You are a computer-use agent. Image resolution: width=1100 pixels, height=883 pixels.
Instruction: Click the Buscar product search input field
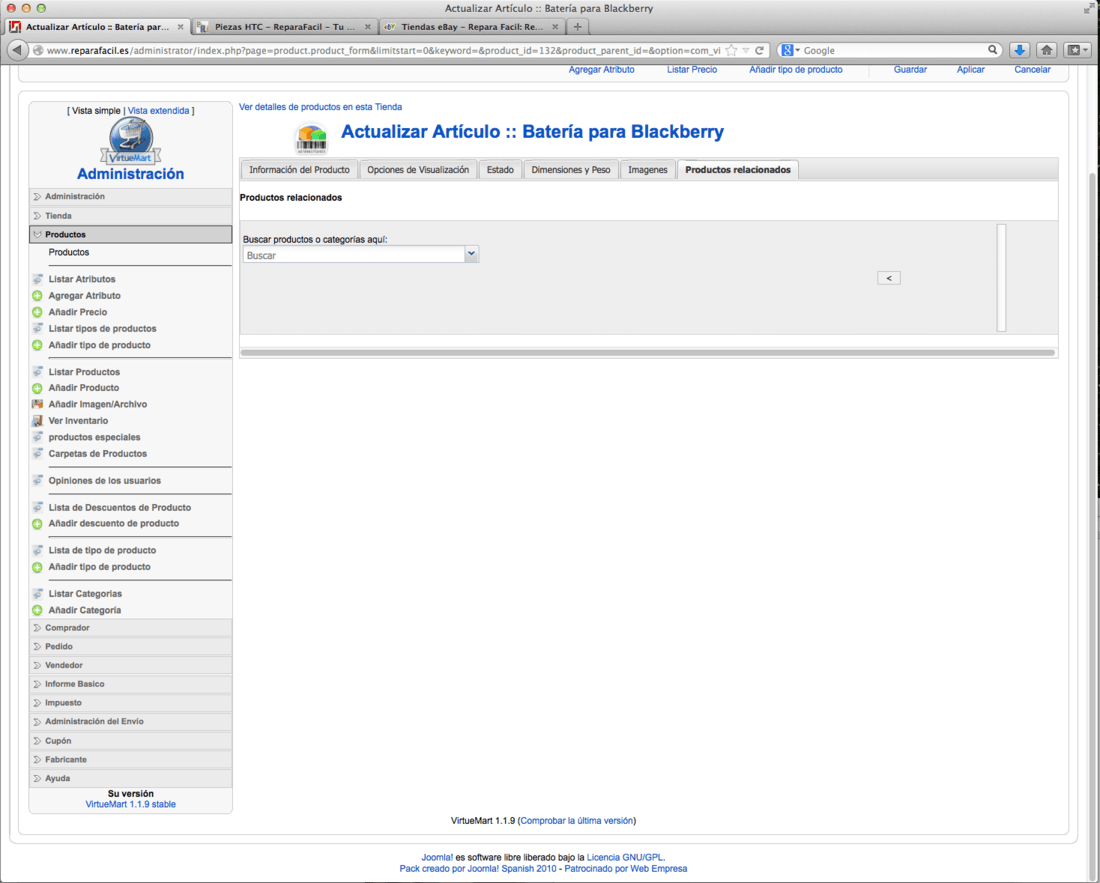354,255
